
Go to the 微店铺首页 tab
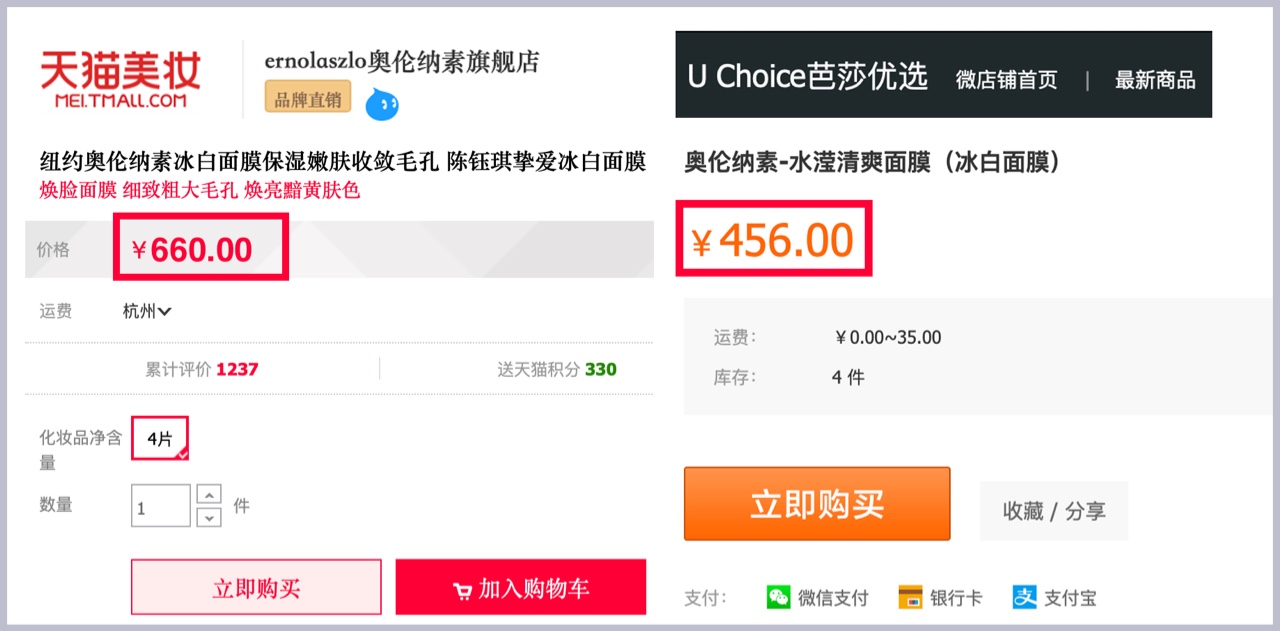[1006, 80]
